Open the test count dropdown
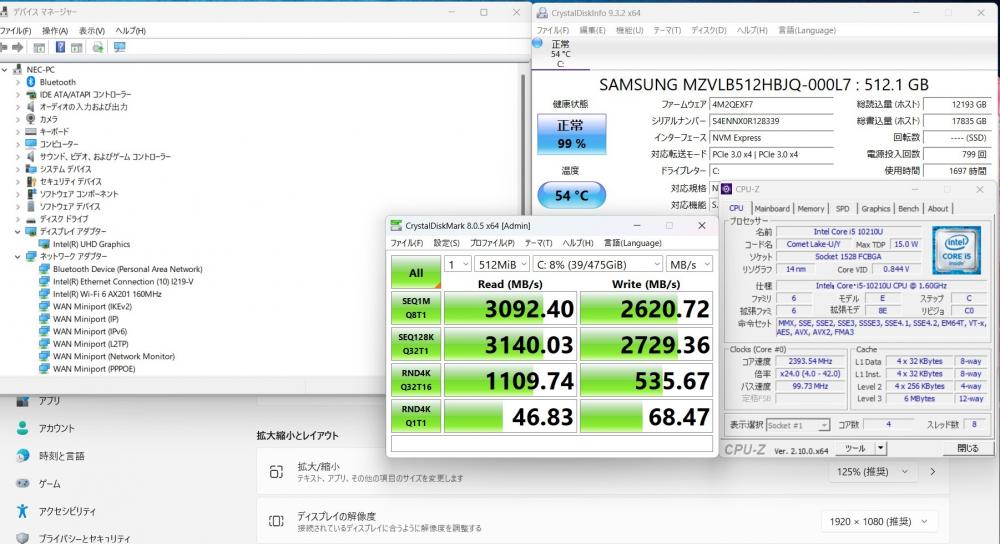This screenshot has width=1000, height=544. coord(457,264)
